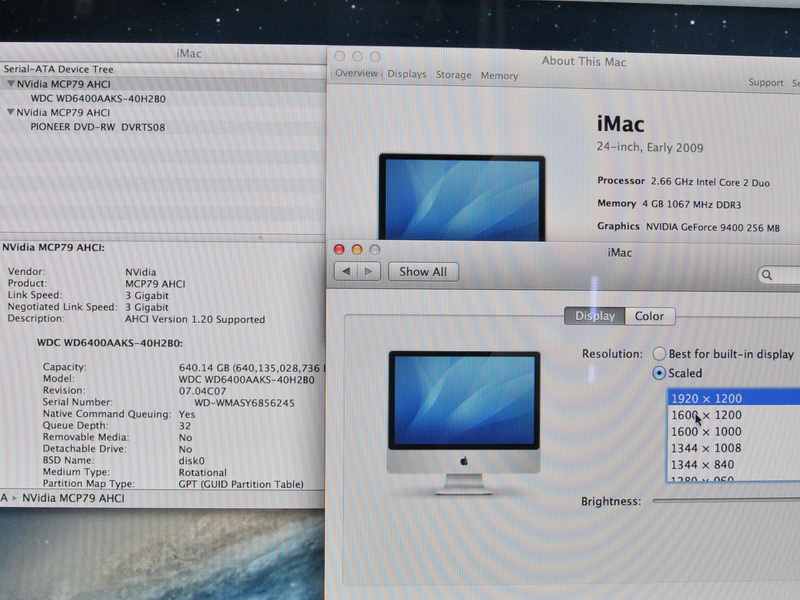Open the Support link in About This Mac
The width and height of the screenshot is (800, 600).
(x=766, y=83)
